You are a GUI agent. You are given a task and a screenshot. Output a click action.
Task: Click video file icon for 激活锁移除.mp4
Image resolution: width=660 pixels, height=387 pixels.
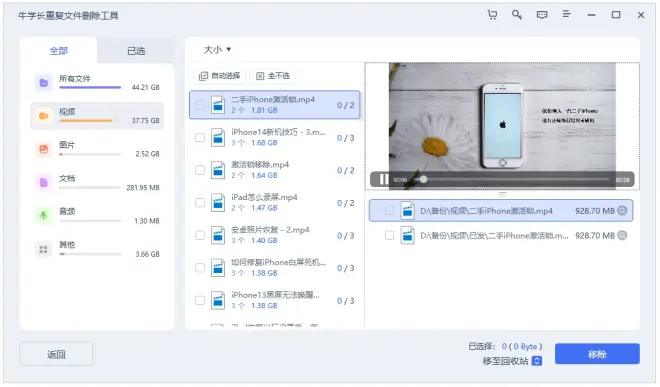(218, 170)
